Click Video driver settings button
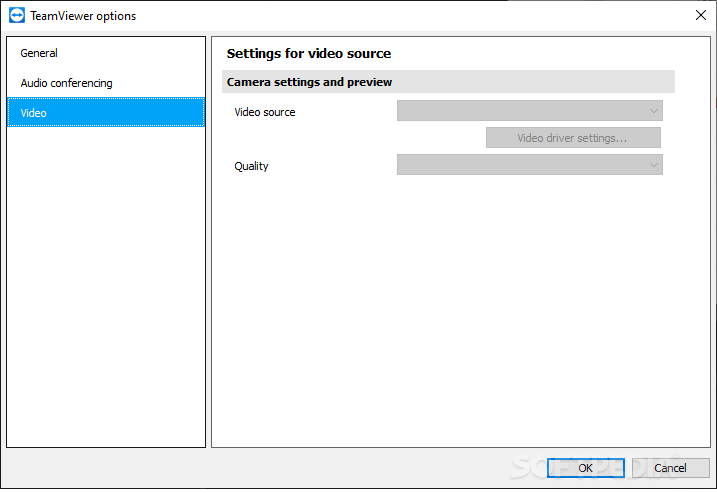The width and height of the screenshot is (717, 493). [573, 138]
